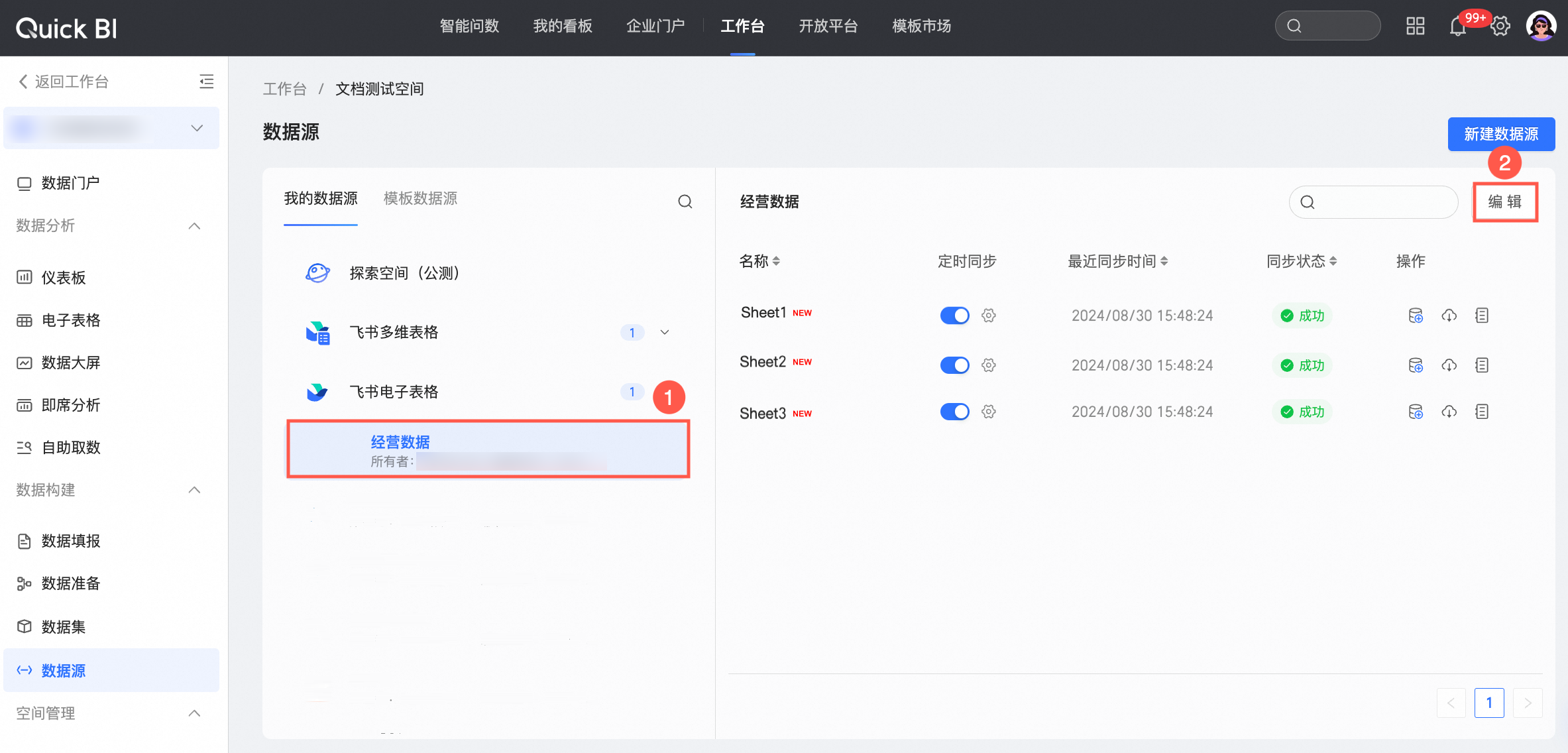Screen dimensions: 1568x753
Task: Open 我的看板 top menu
Action: 563,27
